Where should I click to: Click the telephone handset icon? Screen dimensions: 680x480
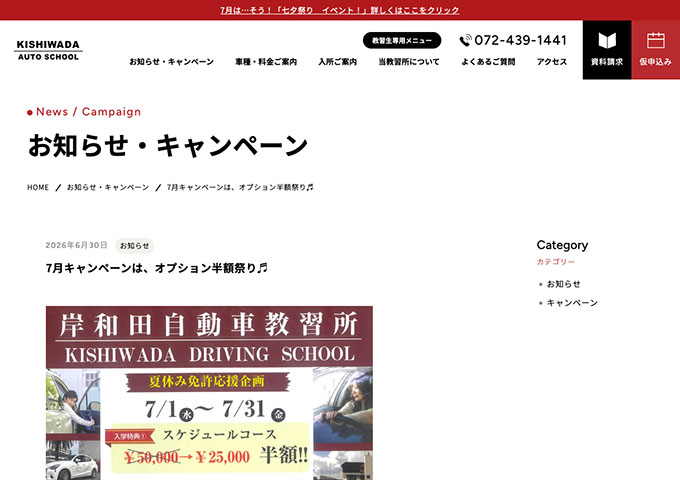pyautogui.click(x=465, y=40)
